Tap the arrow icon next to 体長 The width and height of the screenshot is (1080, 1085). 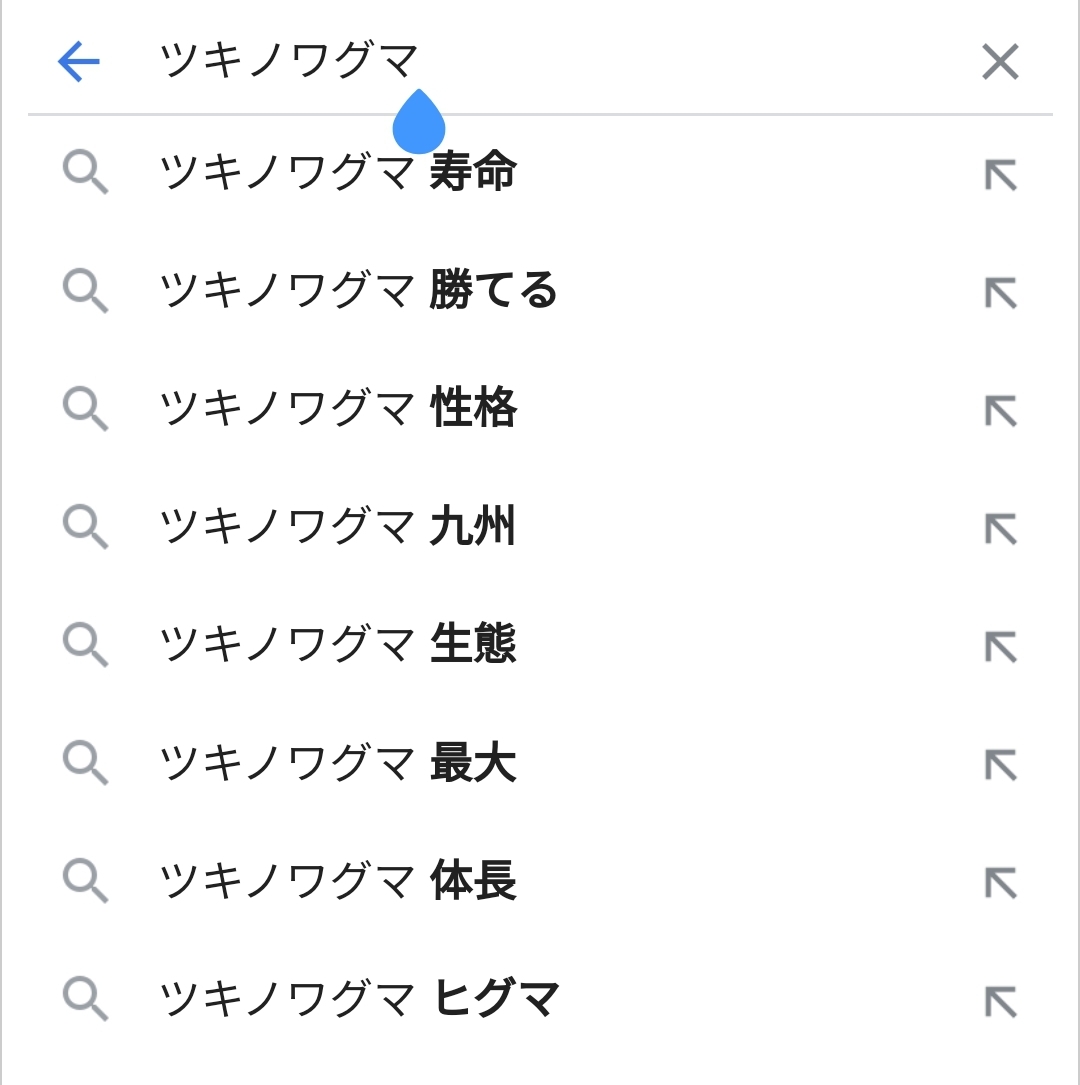(1001, 883)
